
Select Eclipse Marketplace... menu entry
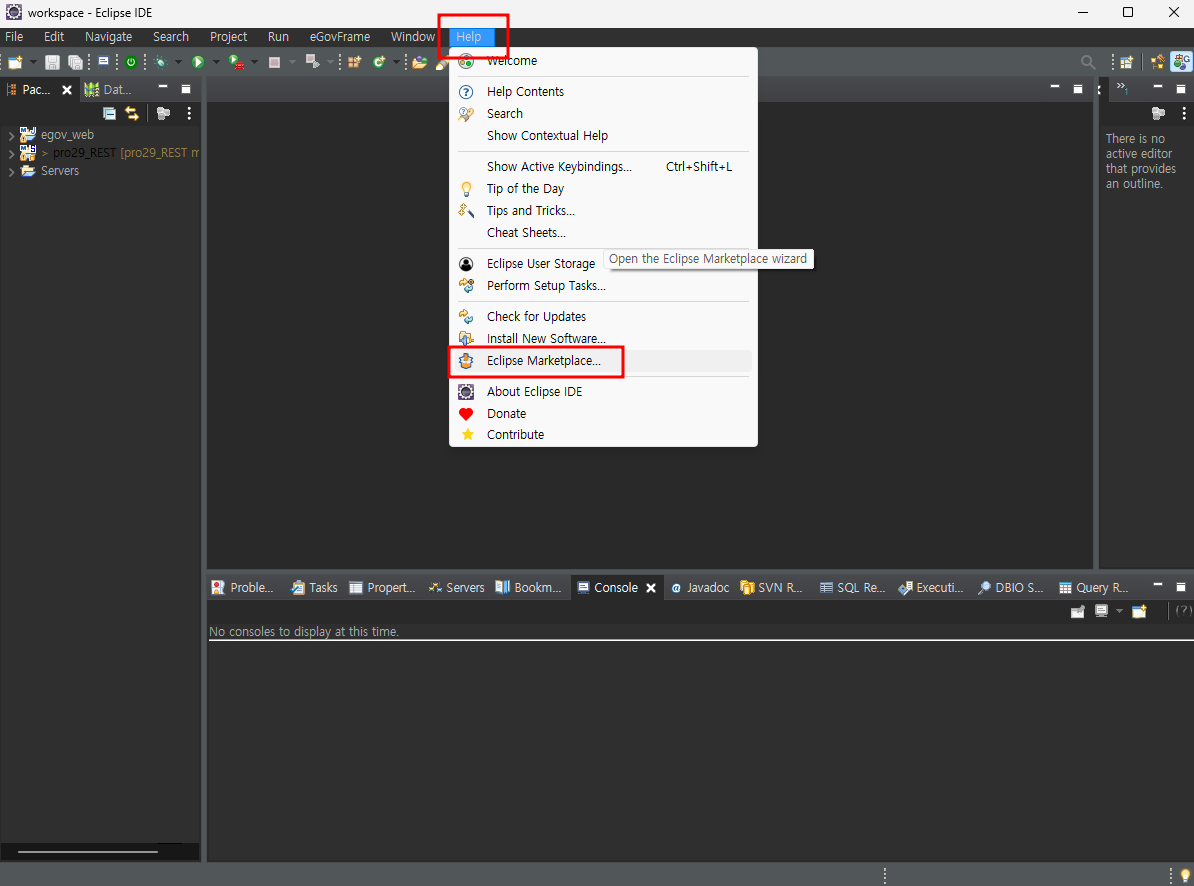[x=603, y=361]
